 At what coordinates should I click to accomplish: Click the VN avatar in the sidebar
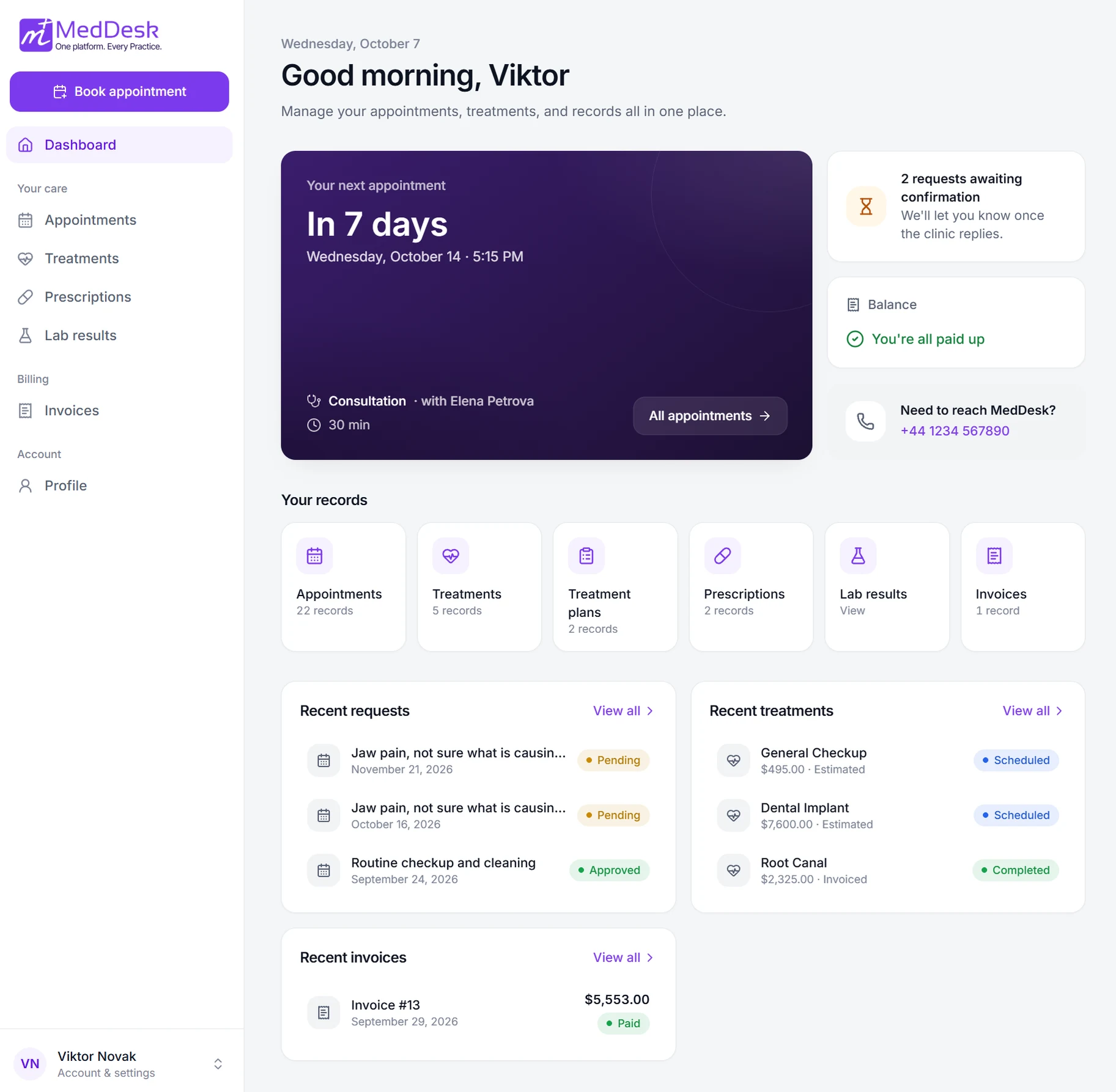tap(30, 1064)
